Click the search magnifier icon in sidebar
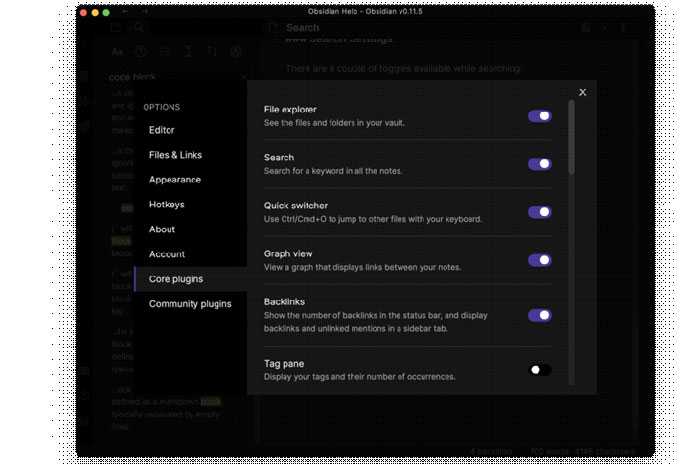Image resolution: width=696 pixels, height=464 pixels. (x=139, y=28)
